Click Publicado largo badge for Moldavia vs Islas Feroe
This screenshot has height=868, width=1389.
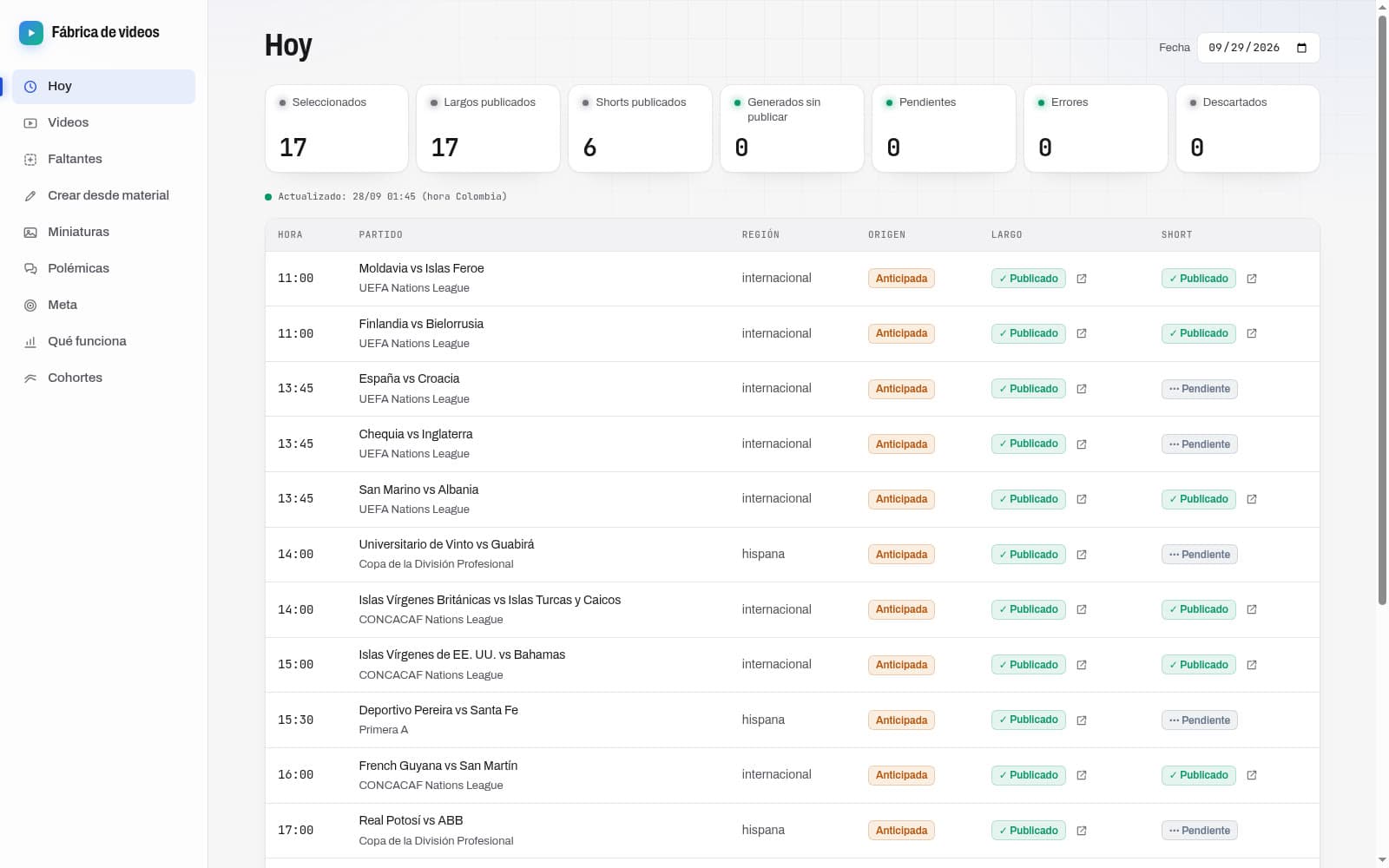(1029, 279)
